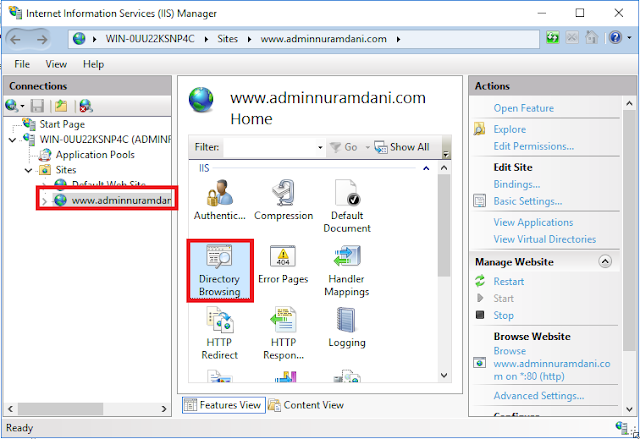Screen dimensions: 640x439
Task: Open the Error Pages feature
Action: point(283,264)
